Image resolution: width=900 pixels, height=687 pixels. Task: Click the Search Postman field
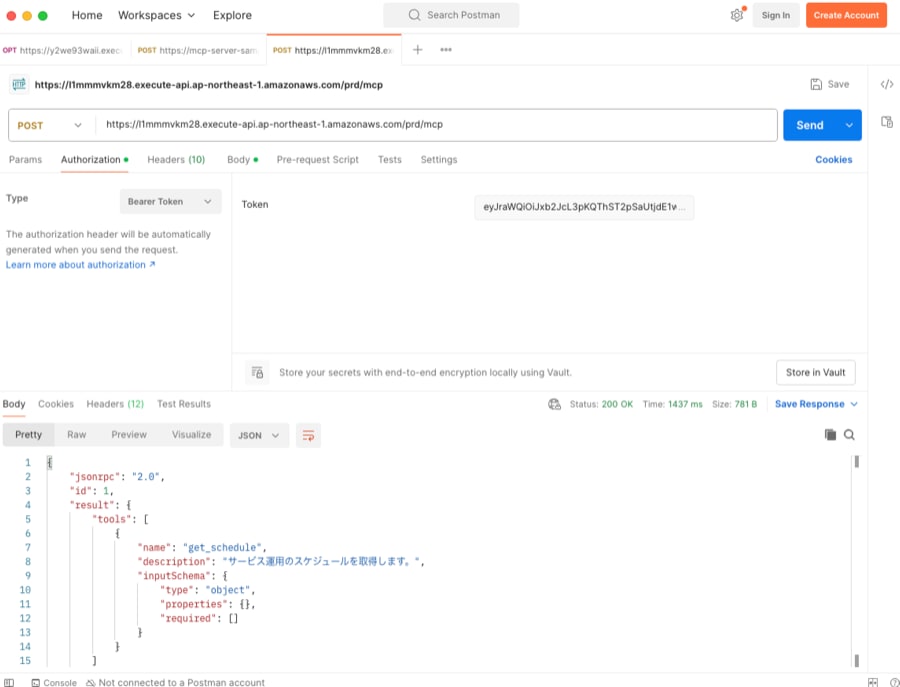click(451, 15)
